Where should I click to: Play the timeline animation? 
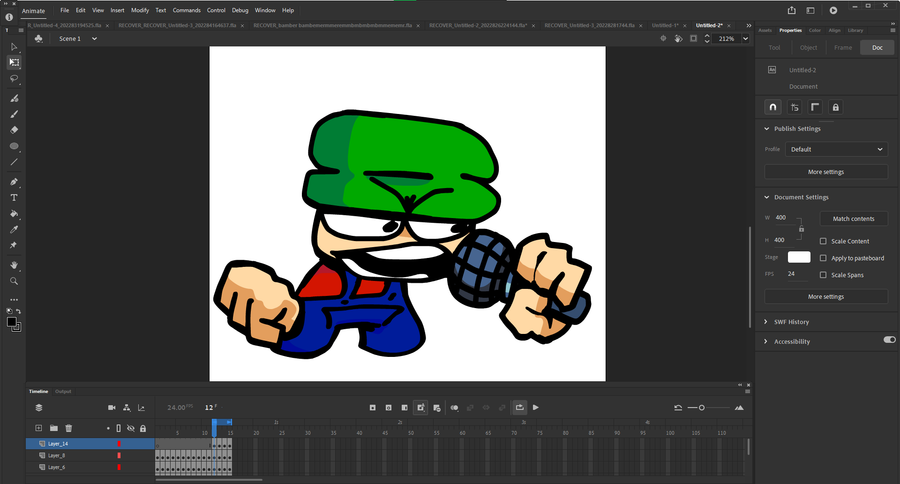[536, 408]
